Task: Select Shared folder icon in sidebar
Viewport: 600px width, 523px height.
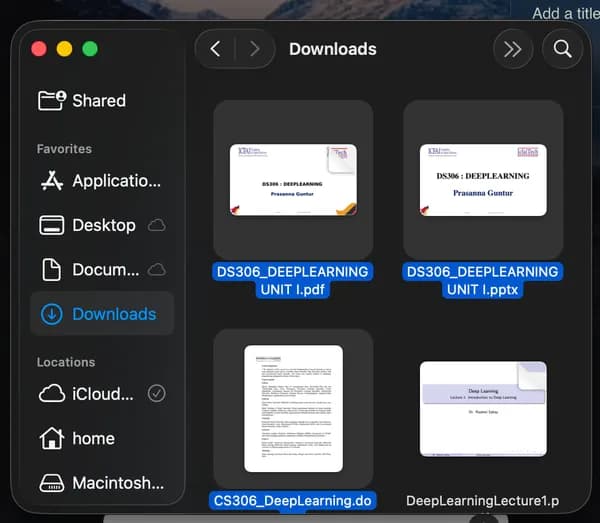Action: 52,101
